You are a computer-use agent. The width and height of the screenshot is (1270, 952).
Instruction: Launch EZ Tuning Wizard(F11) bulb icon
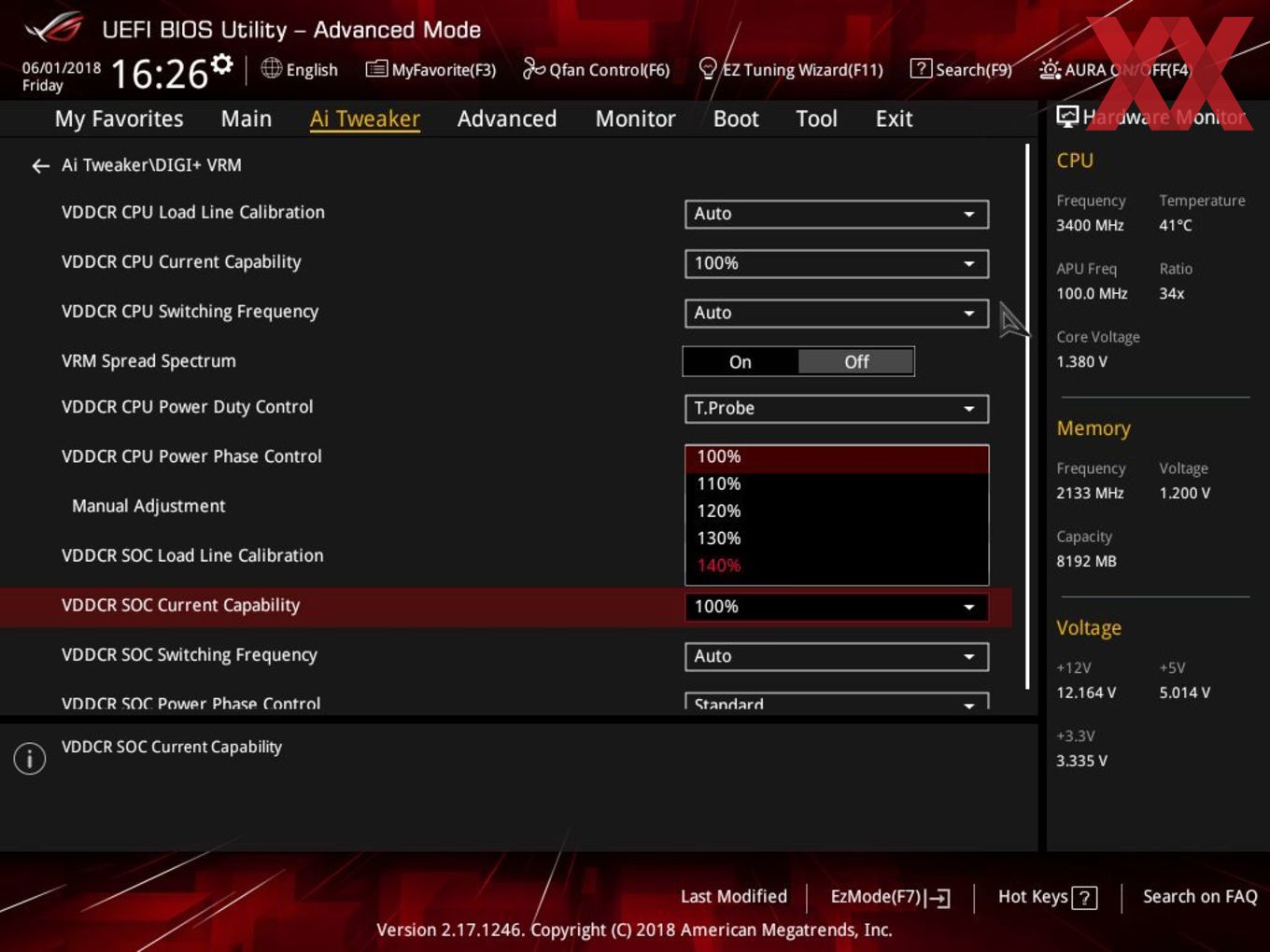708,68
